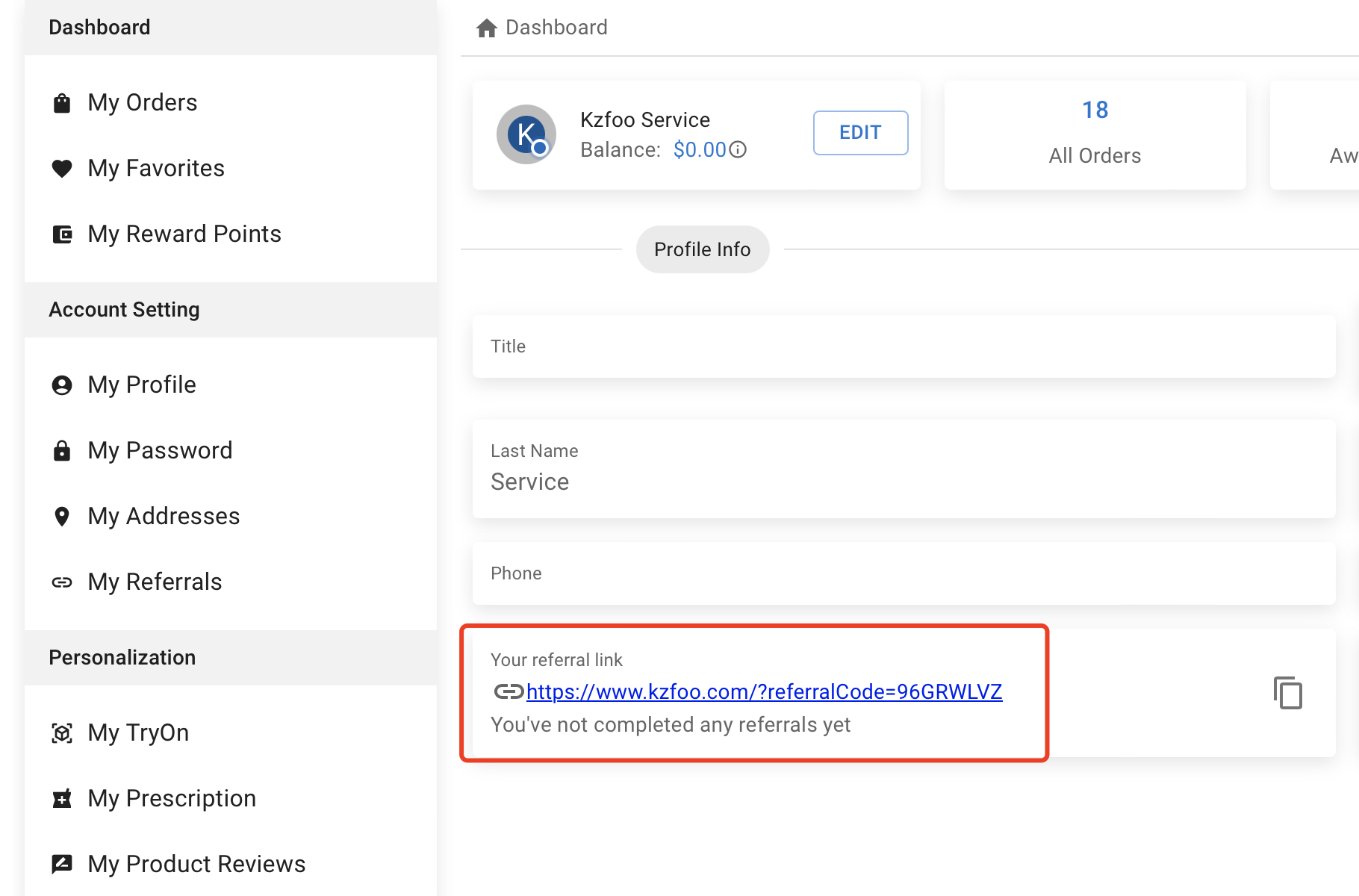Viewport: 1359px width, 896px height.
Task: Click the balance info icon next to $0.00
Action: click(x=738, y=150)
